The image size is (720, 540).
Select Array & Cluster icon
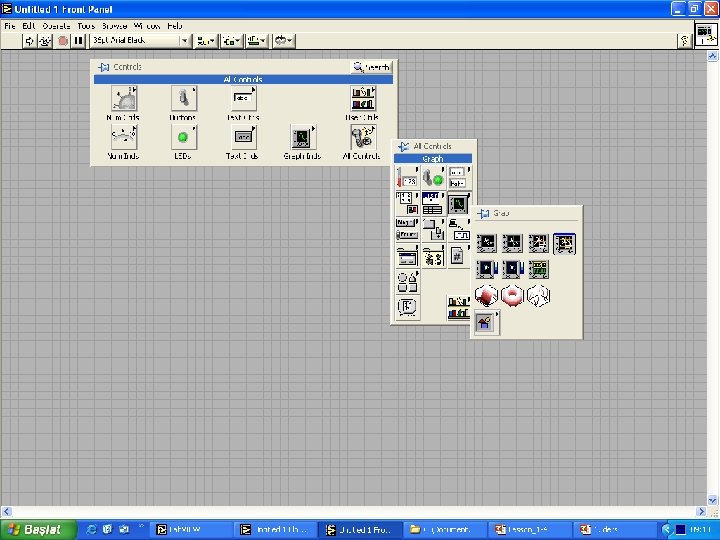pos(407,203)
